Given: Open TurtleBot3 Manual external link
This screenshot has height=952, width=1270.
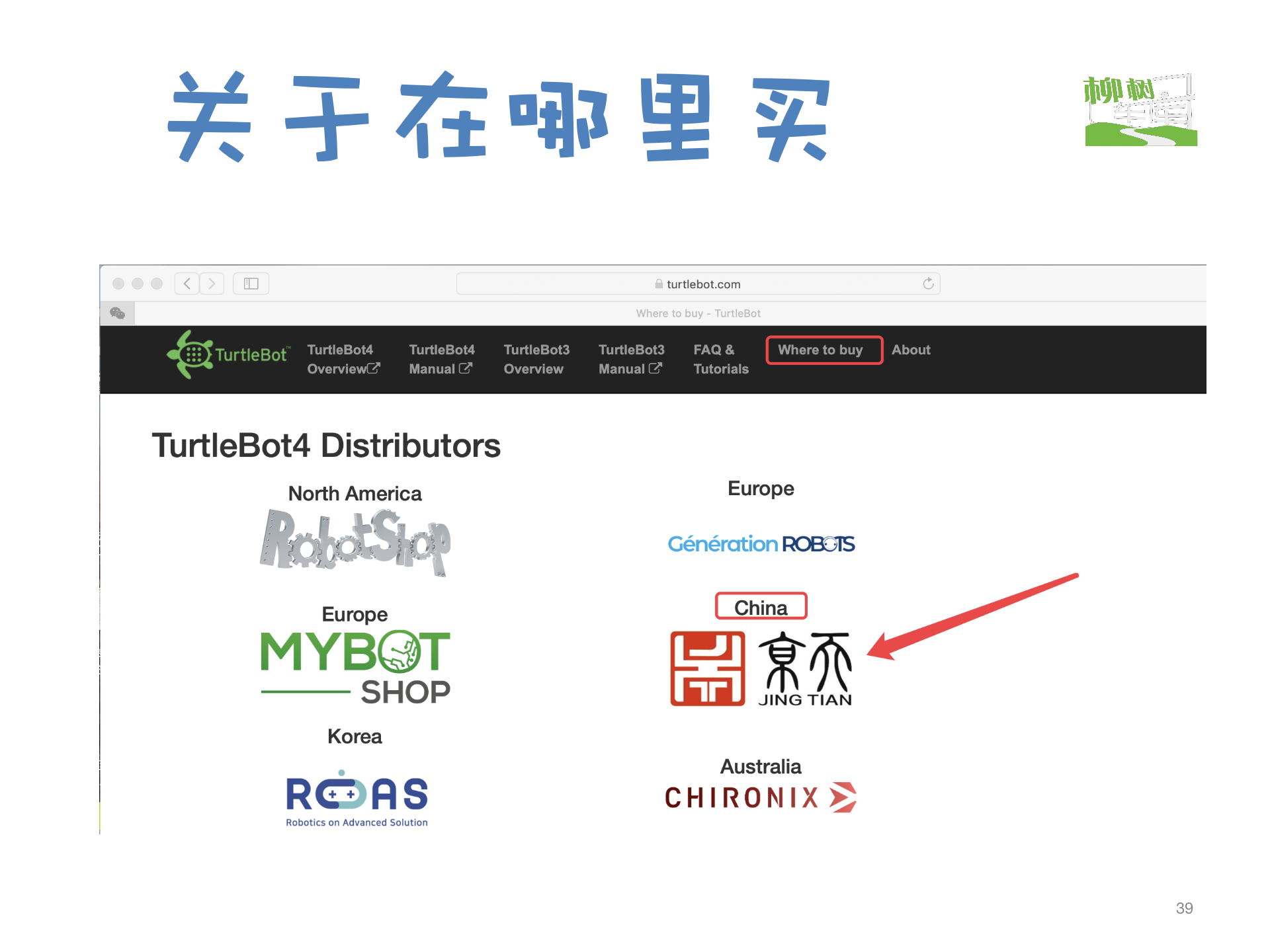Looking at the screenshot, I should 631,359.
